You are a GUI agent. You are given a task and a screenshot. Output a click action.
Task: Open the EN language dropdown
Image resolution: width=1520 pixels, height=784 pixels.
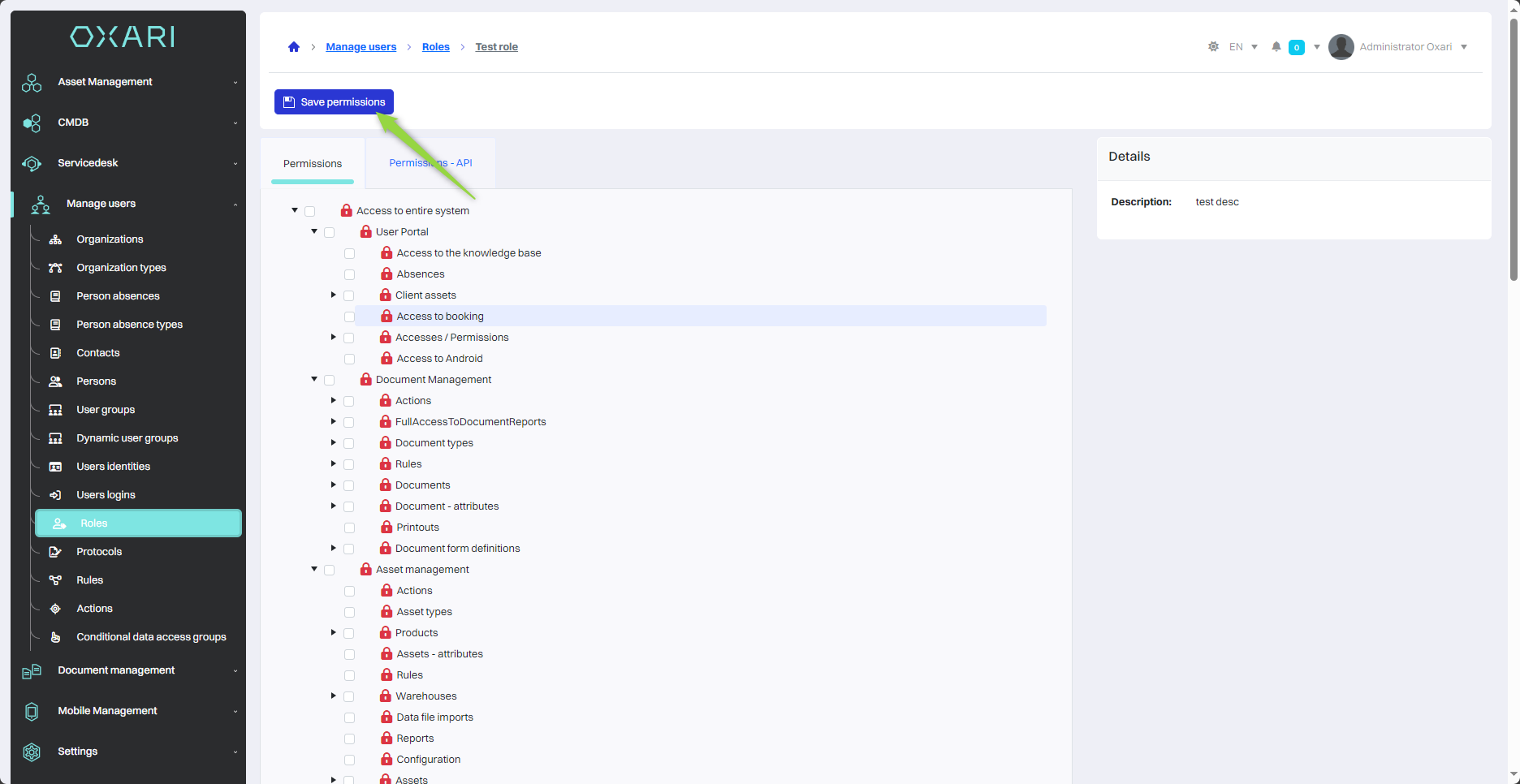[1243, 47]
